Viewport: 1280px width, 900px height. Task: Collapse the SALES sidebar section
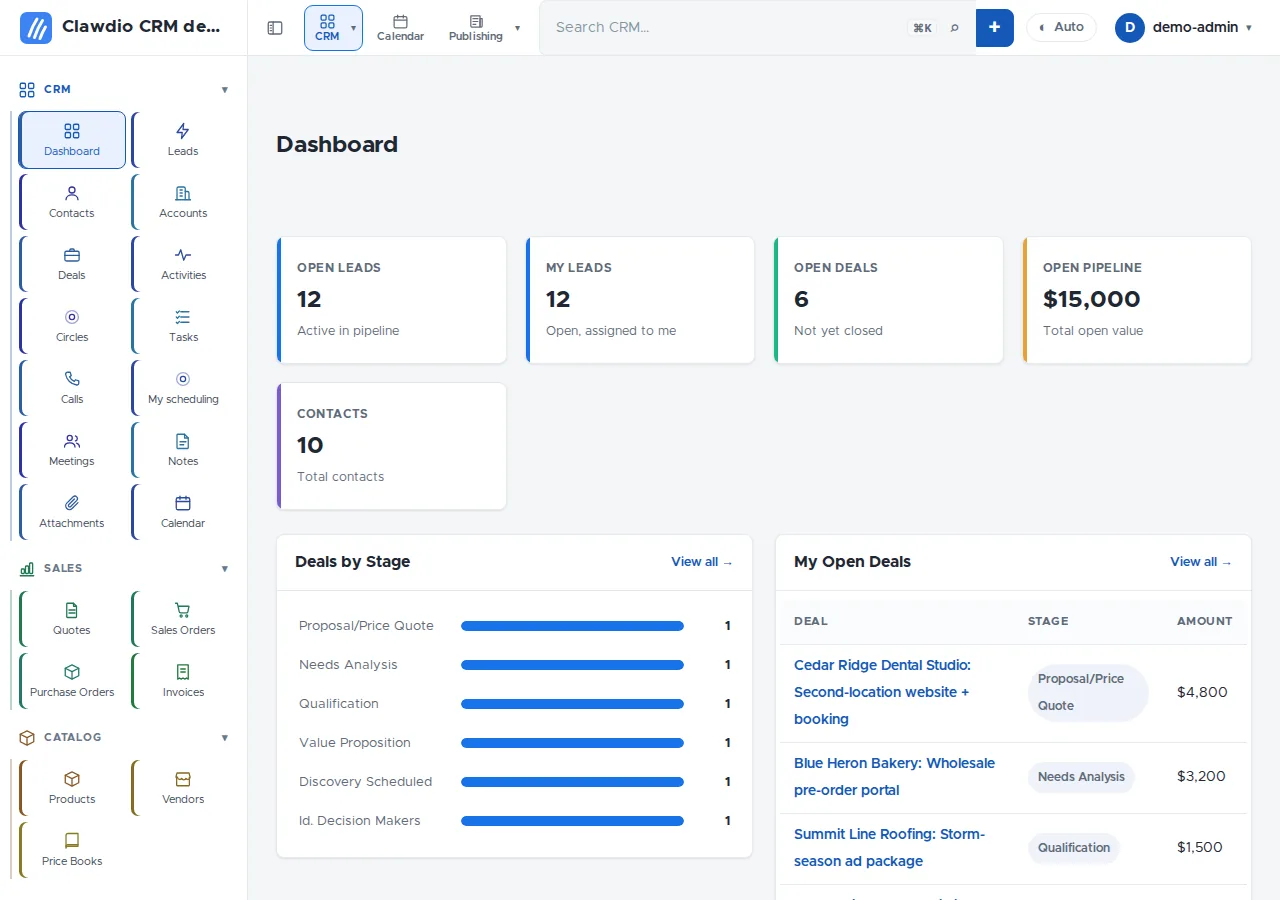224,569
